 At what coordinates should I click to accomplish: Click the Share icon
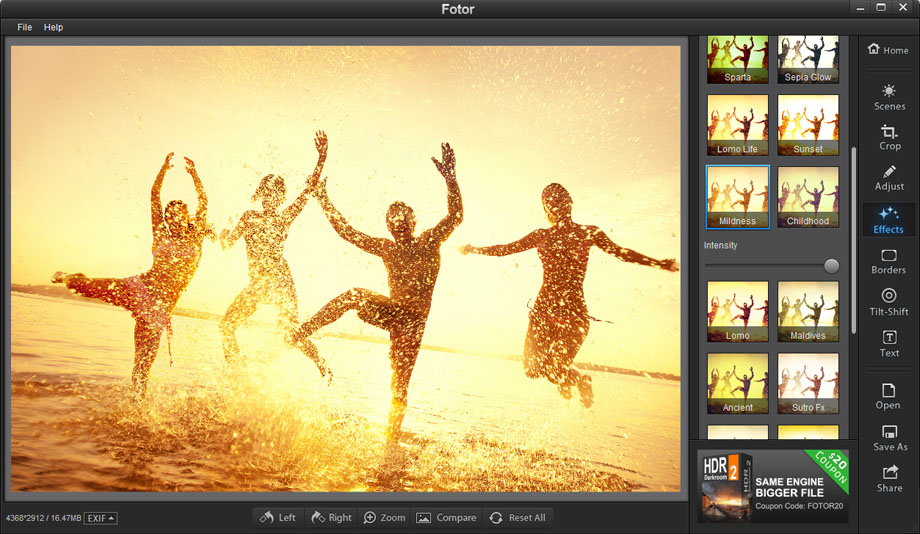click(x=889, y=478)
